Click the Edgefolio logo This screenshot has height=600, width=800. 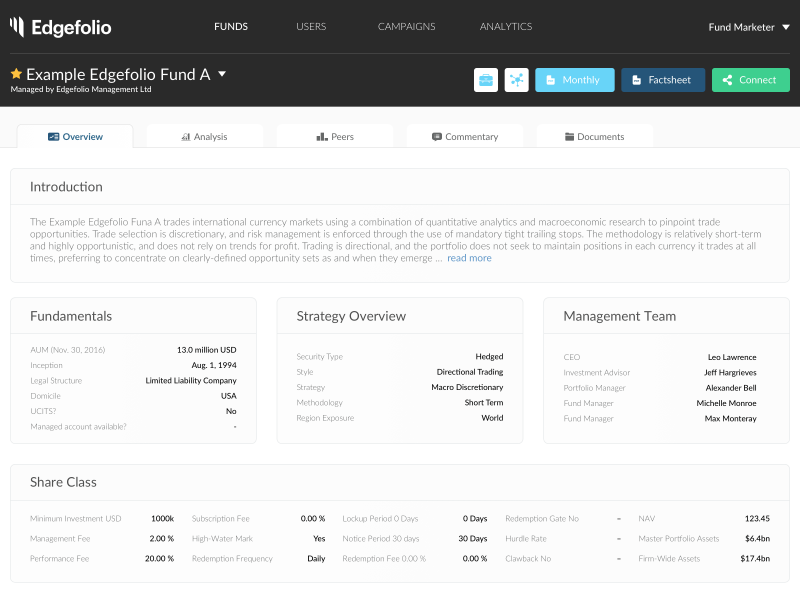tap(60, 27)
